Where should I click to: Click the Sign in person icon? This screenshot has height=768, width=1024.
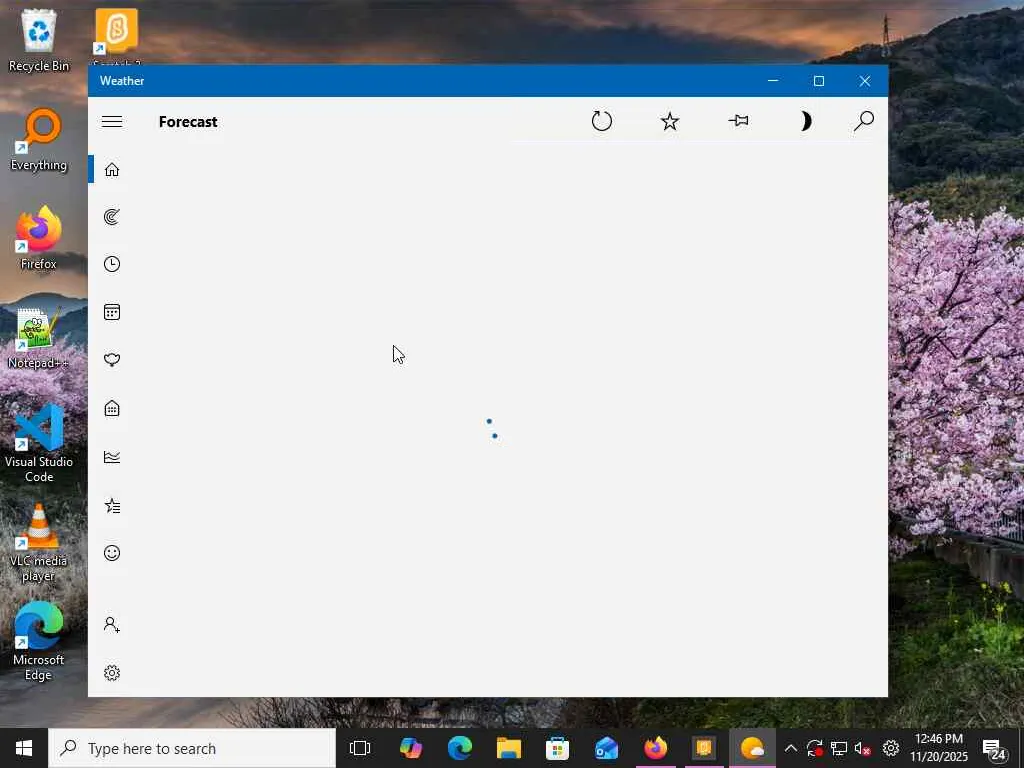pyautogui.click(x=112, y=625)
